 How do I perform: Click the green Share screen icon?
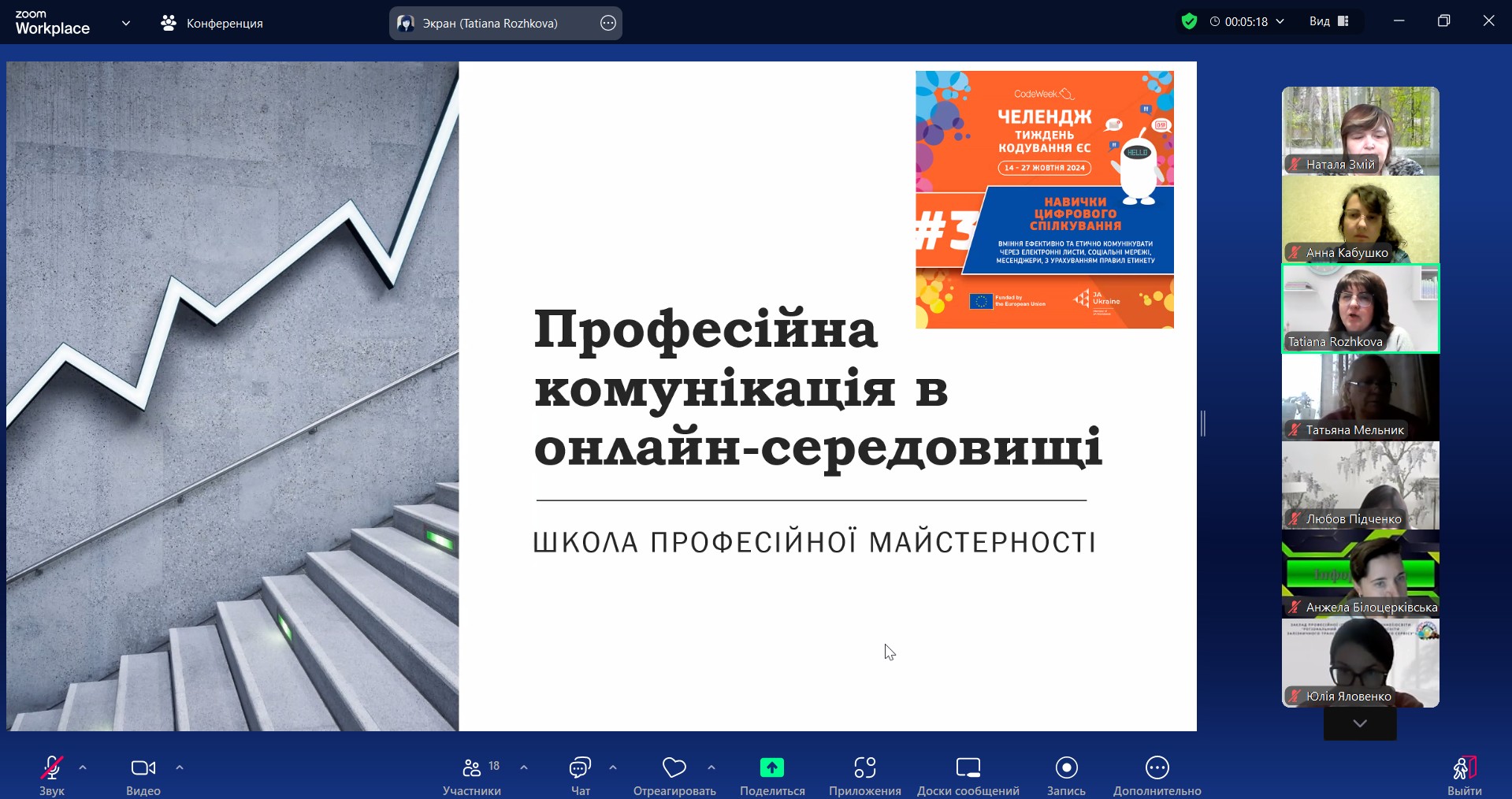tap(771, 768)
